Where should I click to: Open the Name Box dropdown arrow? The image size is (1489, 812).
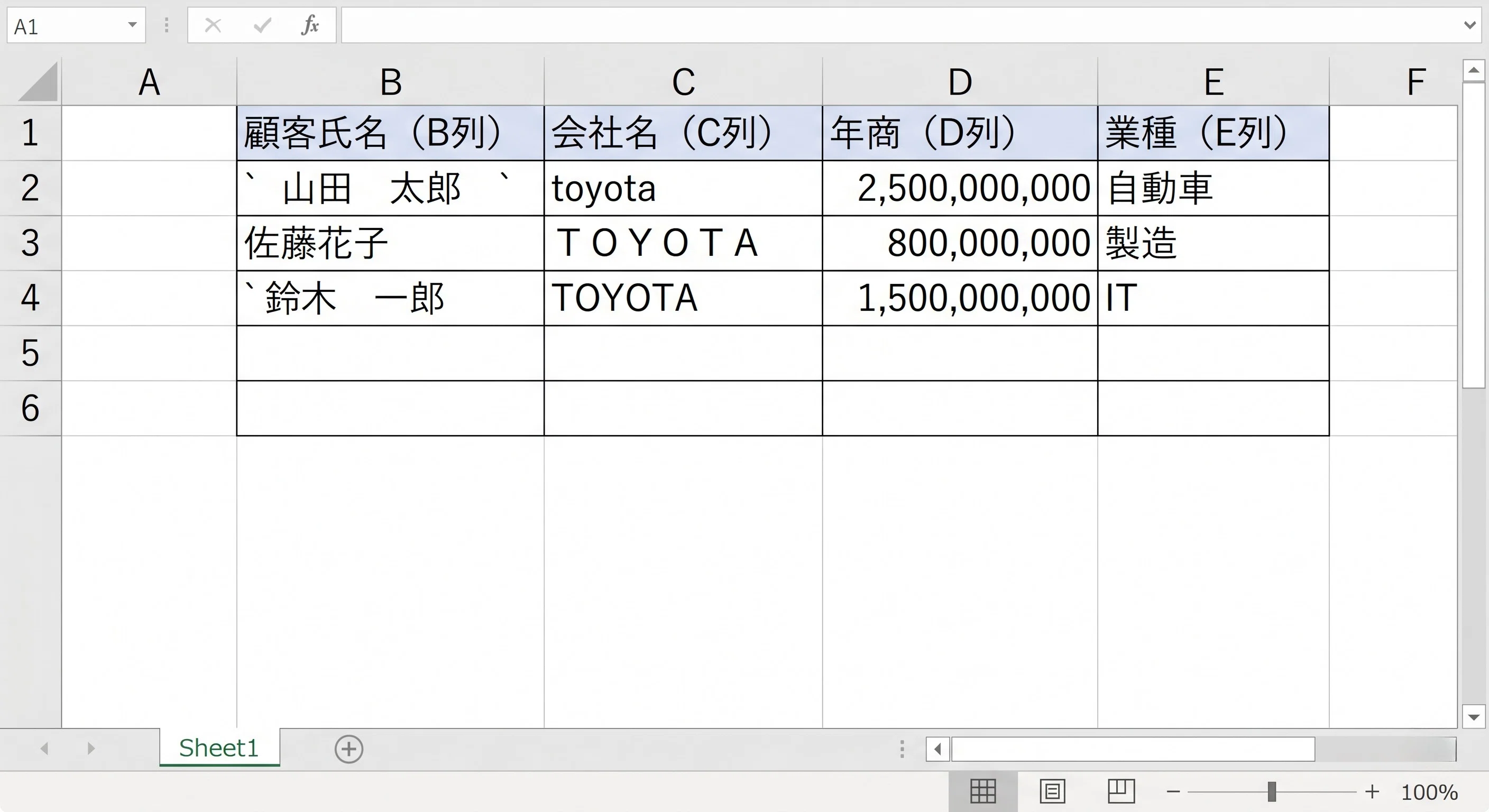click(x=132, y=25)
